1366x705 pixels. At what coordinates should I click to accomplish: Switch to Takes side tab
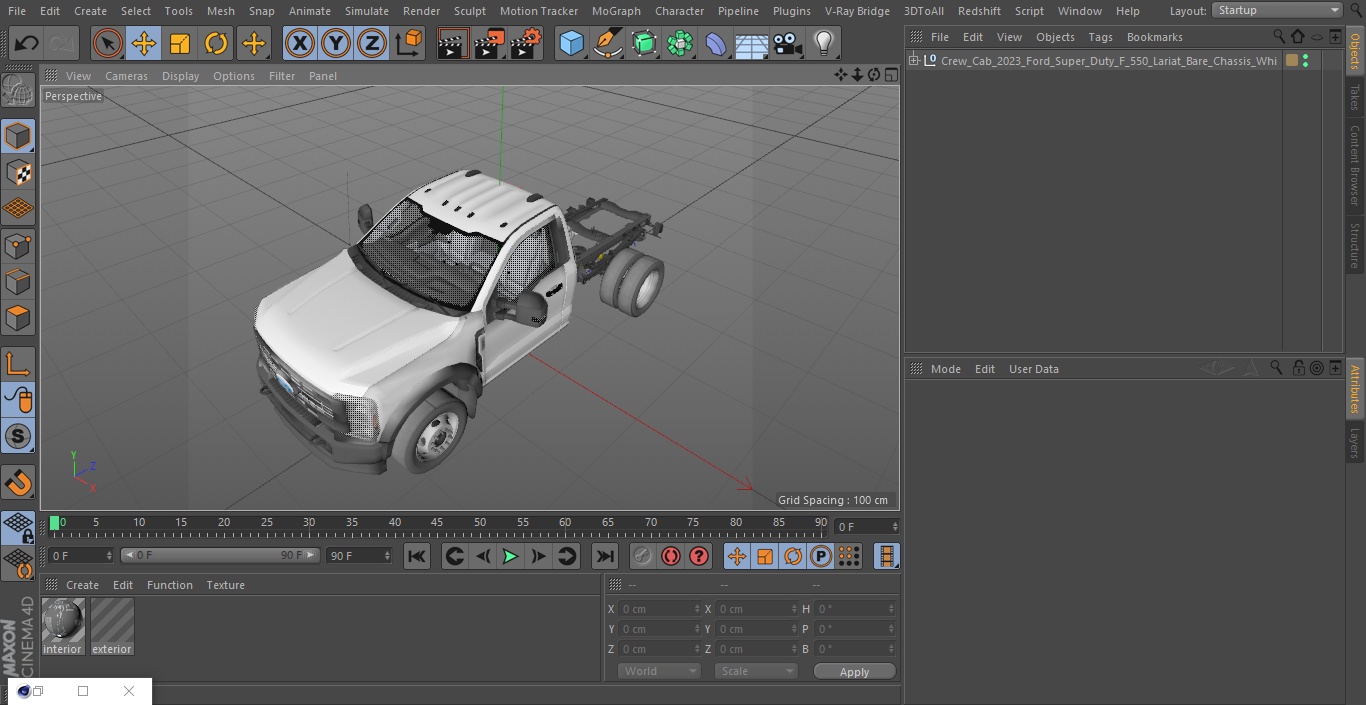pos(1356,97)
